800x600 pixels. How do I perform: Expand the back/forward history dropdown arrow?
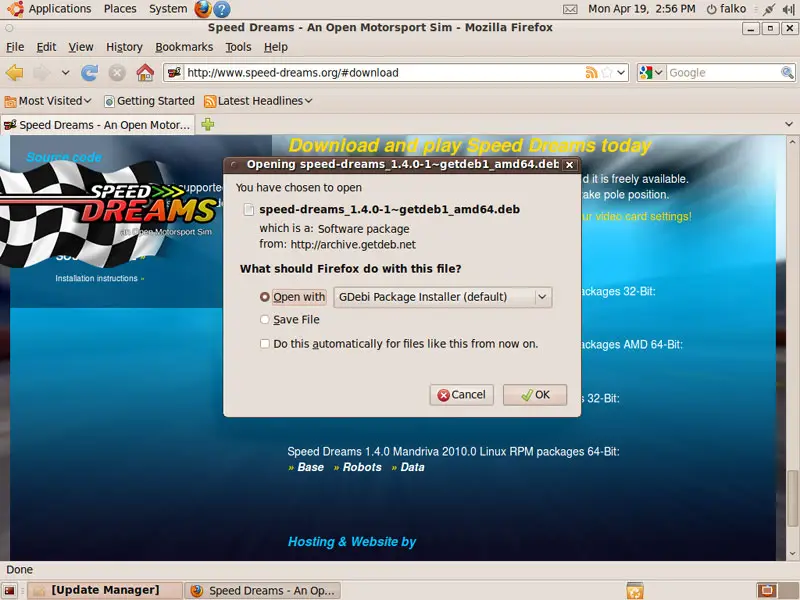(x=65, y=72)
